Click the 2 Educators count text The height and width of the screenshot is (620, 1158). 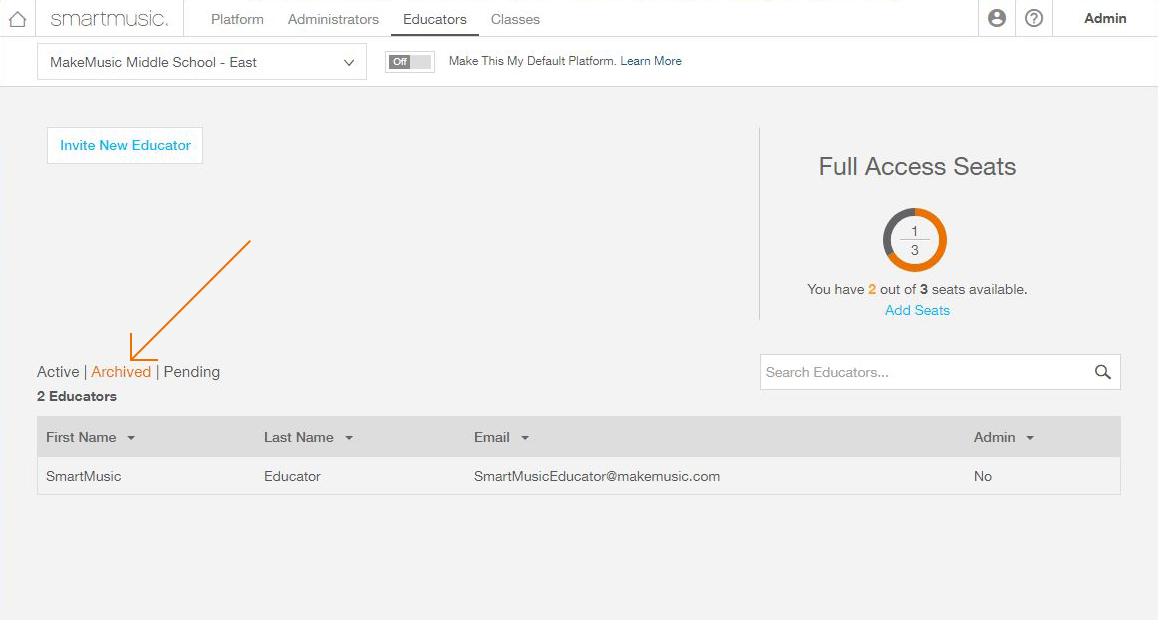click(77, 396)
